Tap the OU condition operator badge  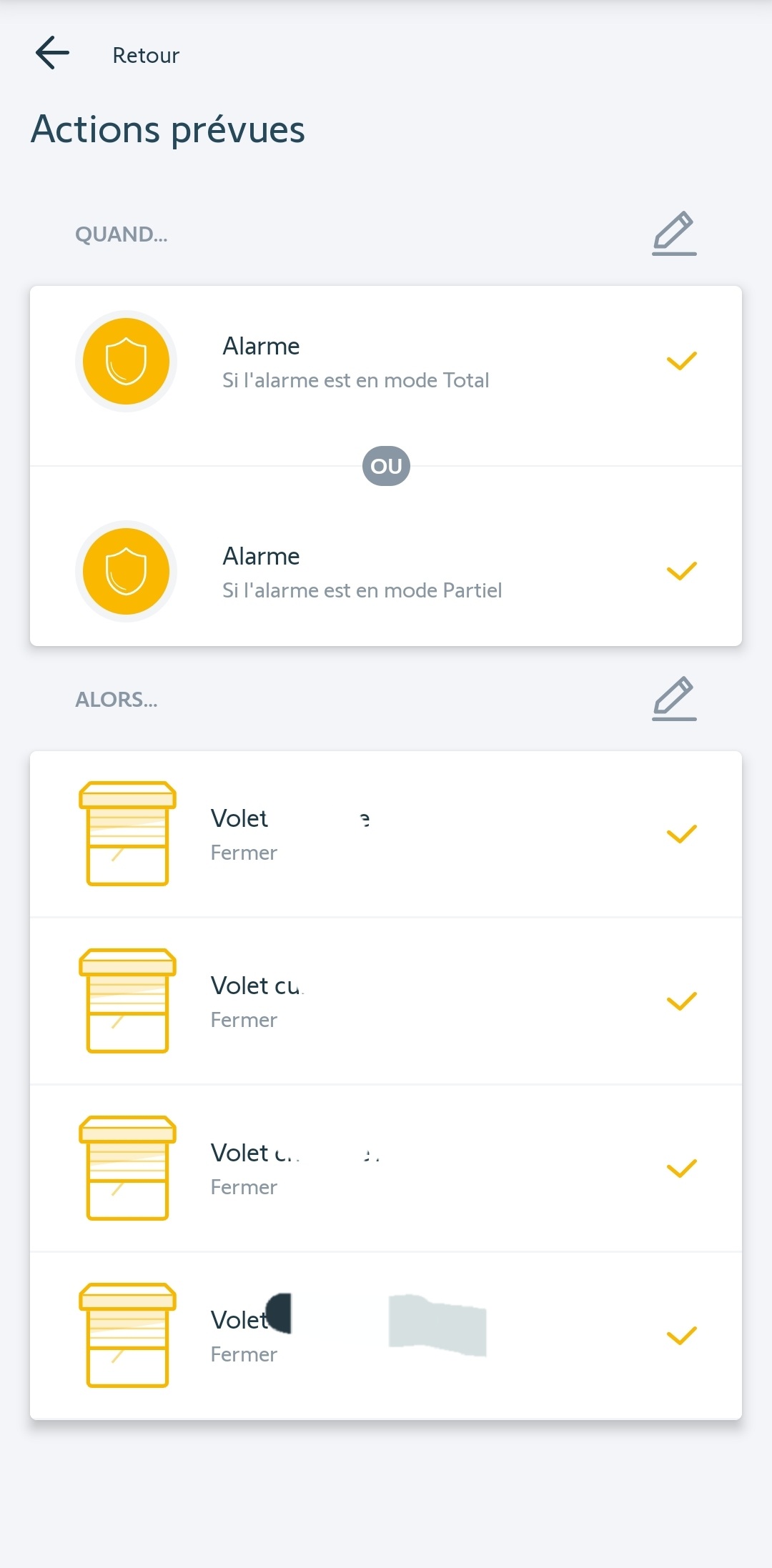pyautogui.click(x=386, y=466)
